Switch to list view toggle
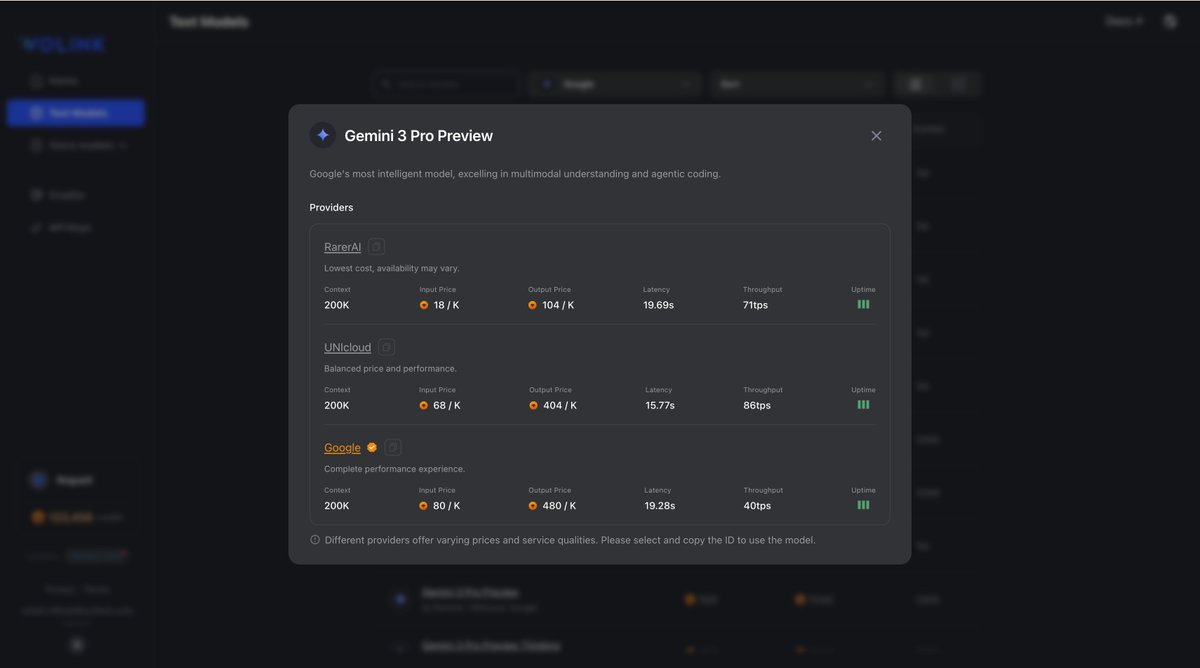1200x668 pixels. [958, 85]
